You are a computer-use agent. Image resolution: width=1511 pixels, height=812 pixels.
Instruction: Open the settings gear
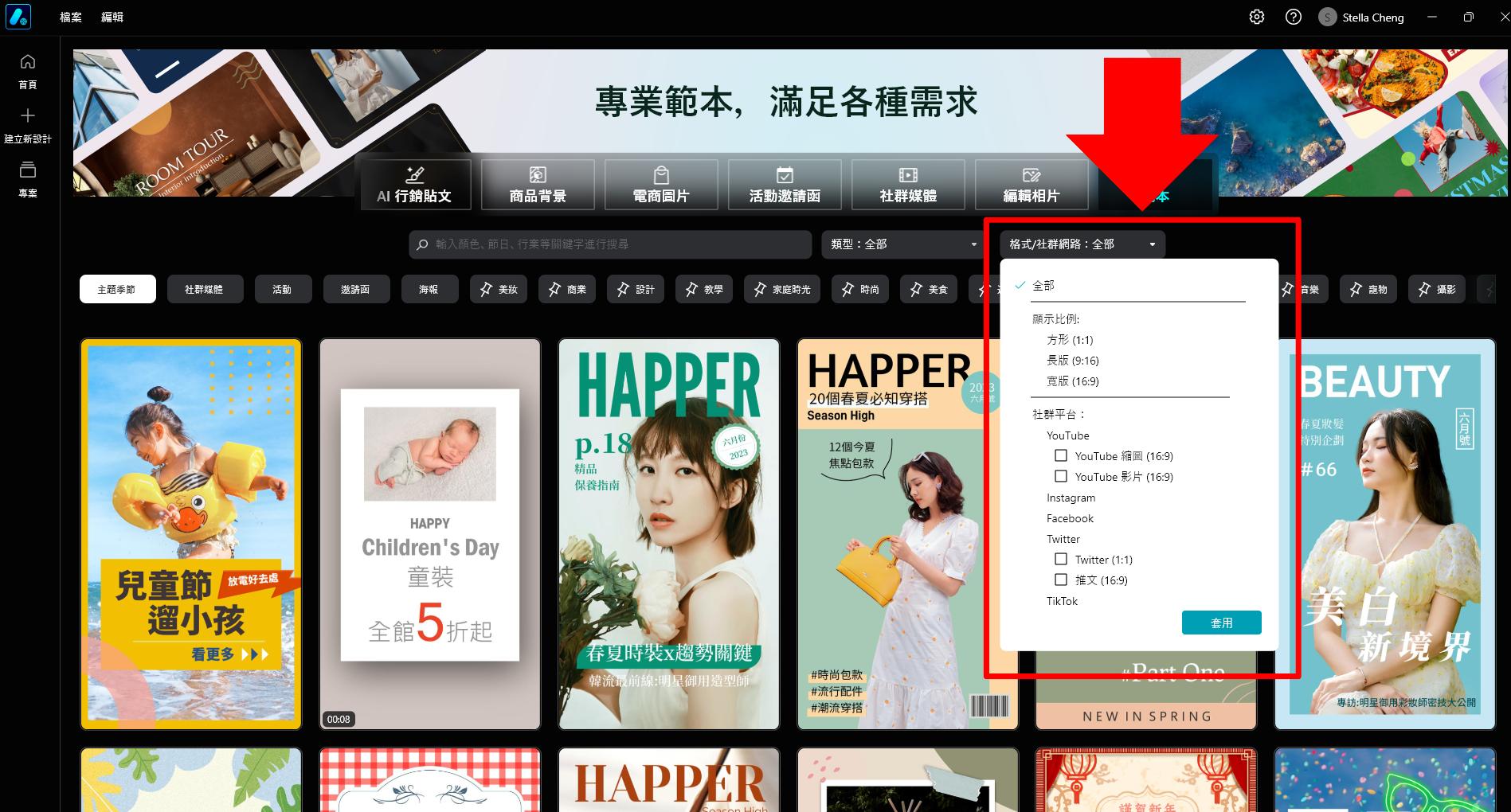[1257, 17]
